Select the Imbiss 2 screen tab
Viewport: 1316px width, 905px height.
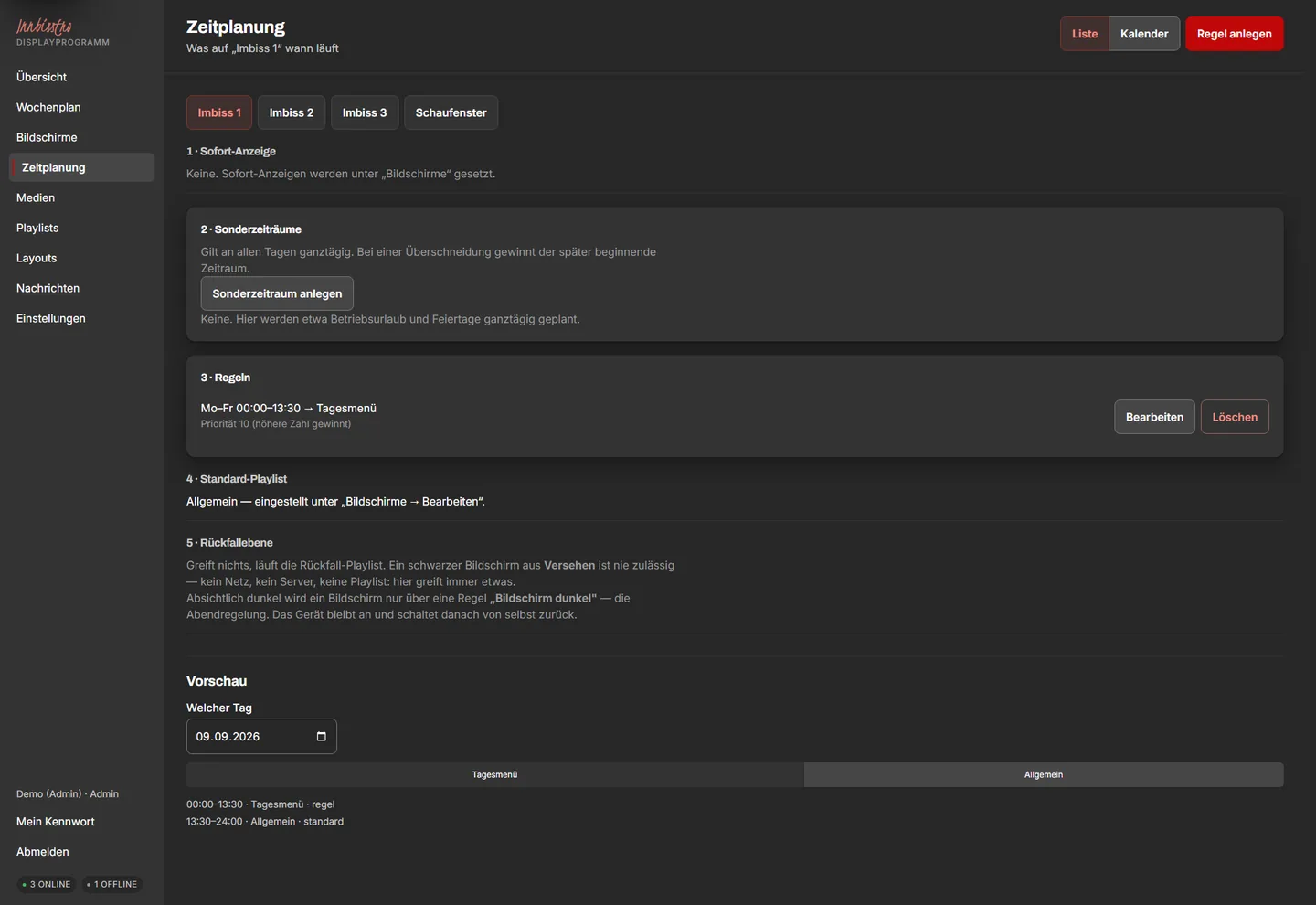(292, 112)
